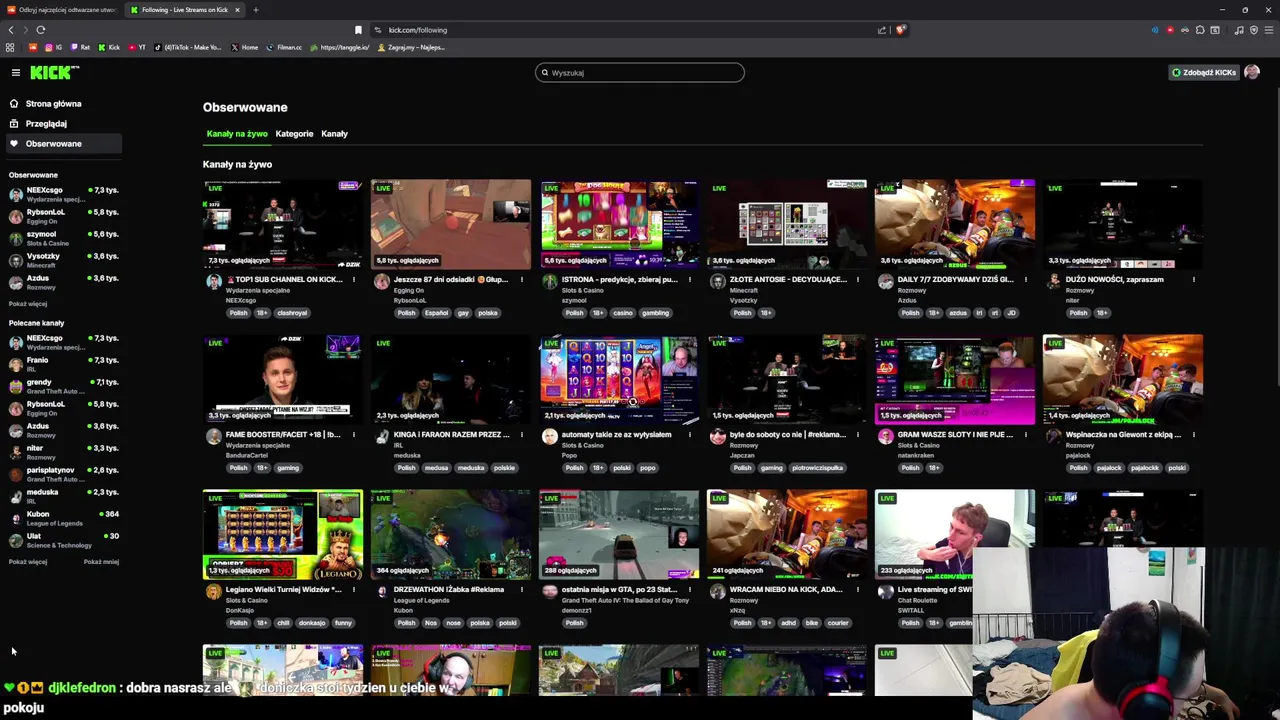This screenshot has height=720, width=1280.
Task: Collapse recommended list with Pokaż mniej
Action: 101,562
